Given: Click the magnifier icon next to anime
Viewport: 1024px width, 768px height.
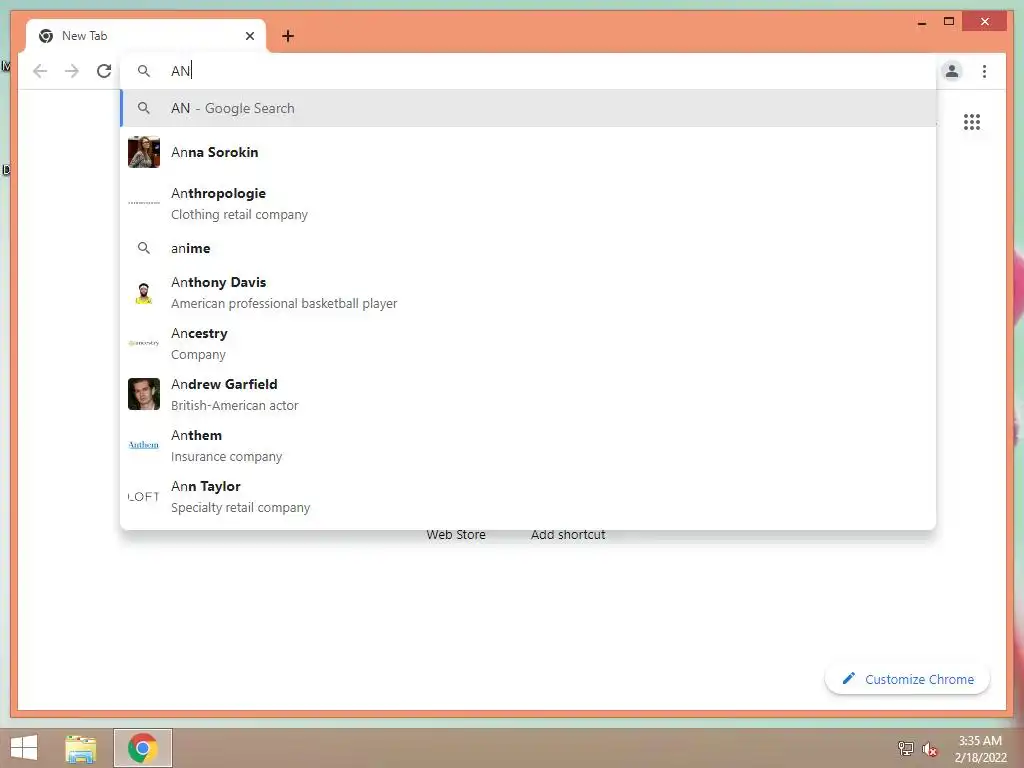Looking at the screenshot, I should click(x=144, y=248).
